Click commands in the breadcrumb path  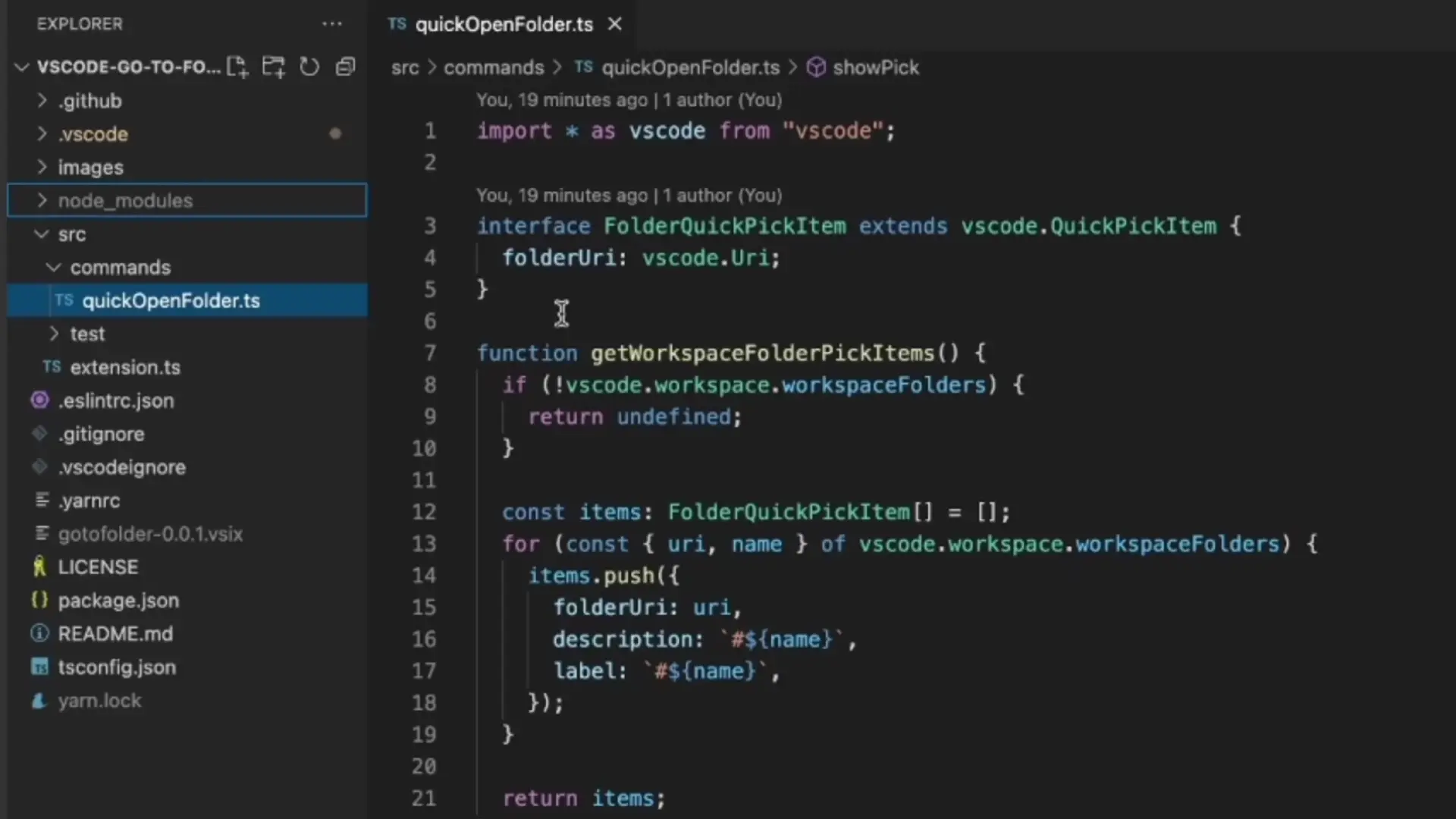click(494, 67)
